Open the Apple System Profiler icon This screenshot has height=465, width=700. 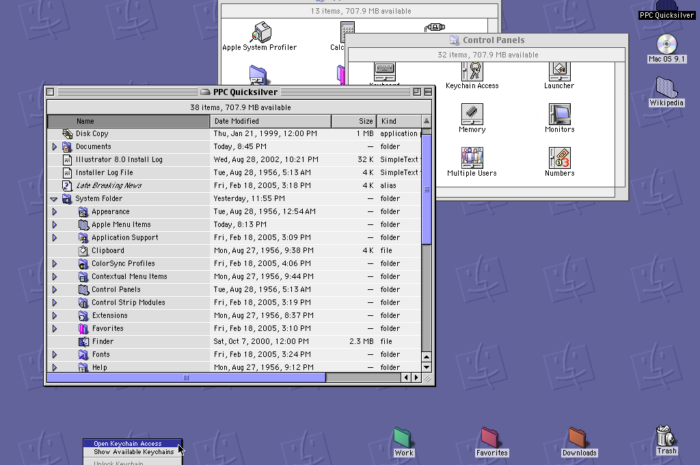[262, 32]
